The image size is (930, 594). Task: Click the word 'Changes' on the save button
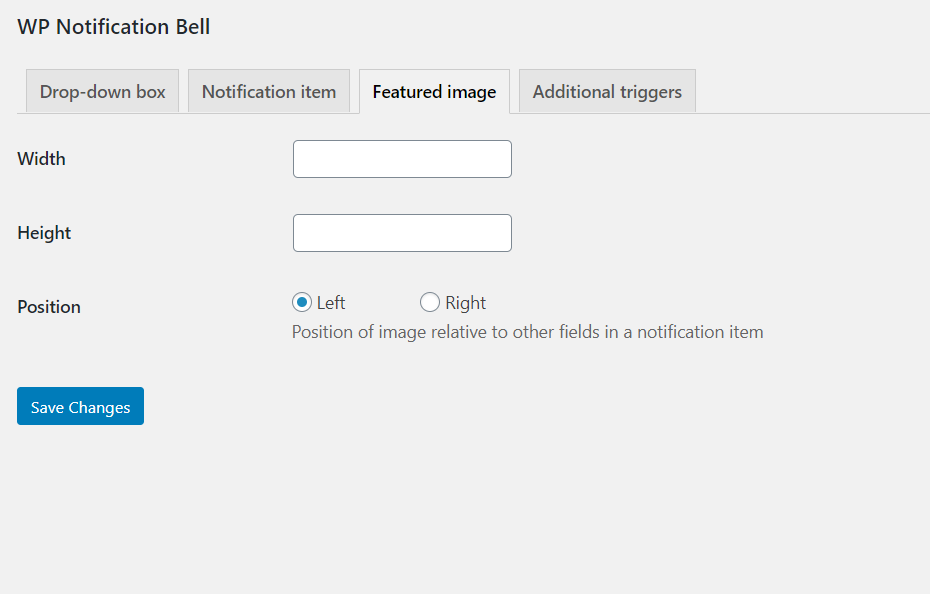click(x=100, y=408)
